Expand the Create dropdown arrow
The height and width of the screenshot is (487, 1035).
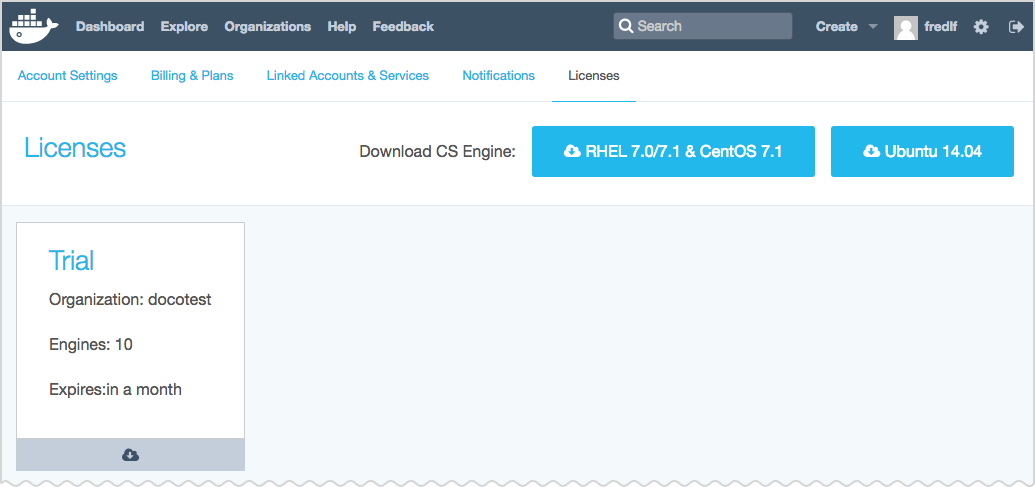click(872, 27)
